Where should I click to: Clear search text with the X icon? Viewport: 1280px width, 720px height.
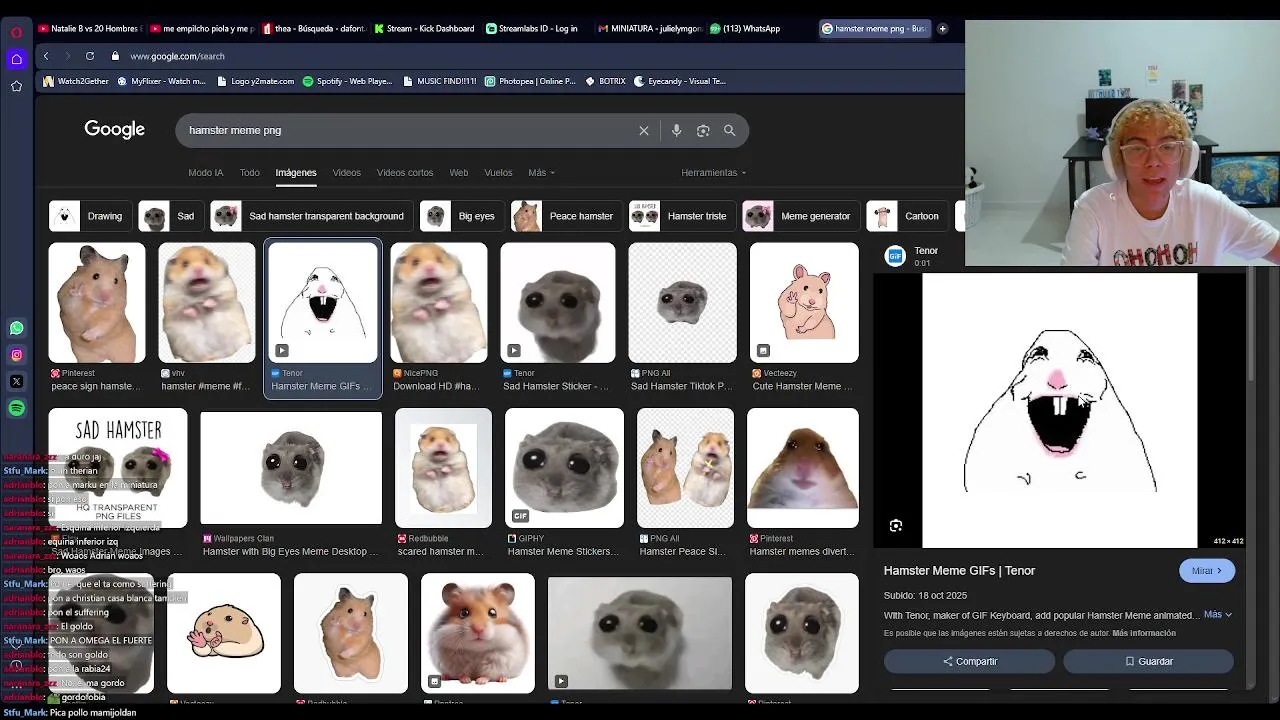[644, 130]
